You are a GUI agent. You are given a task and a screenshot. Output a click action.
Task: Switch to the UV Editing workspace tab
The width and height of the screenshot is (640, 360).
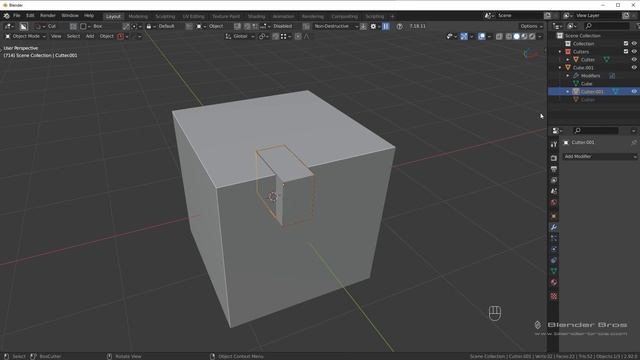193,16
